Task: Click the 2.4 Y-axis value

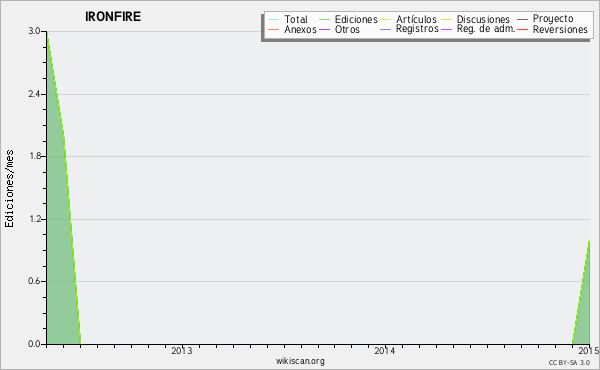Action: click(x=34, y=94)
